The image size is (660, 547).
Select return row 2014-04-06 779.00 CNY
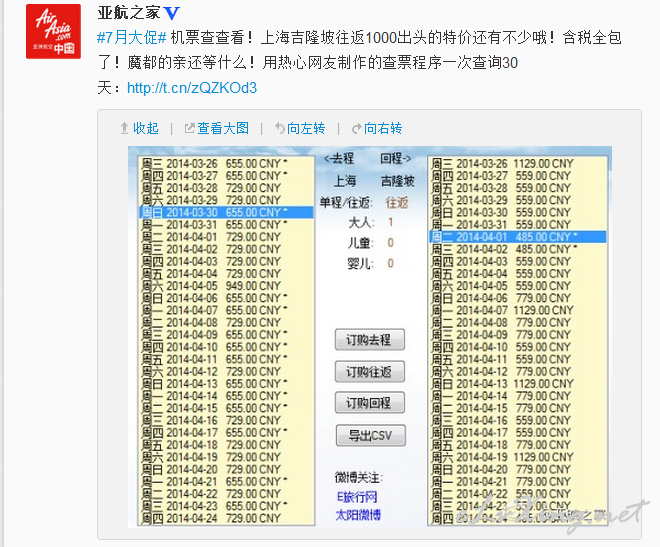click(x=518, y=298)
